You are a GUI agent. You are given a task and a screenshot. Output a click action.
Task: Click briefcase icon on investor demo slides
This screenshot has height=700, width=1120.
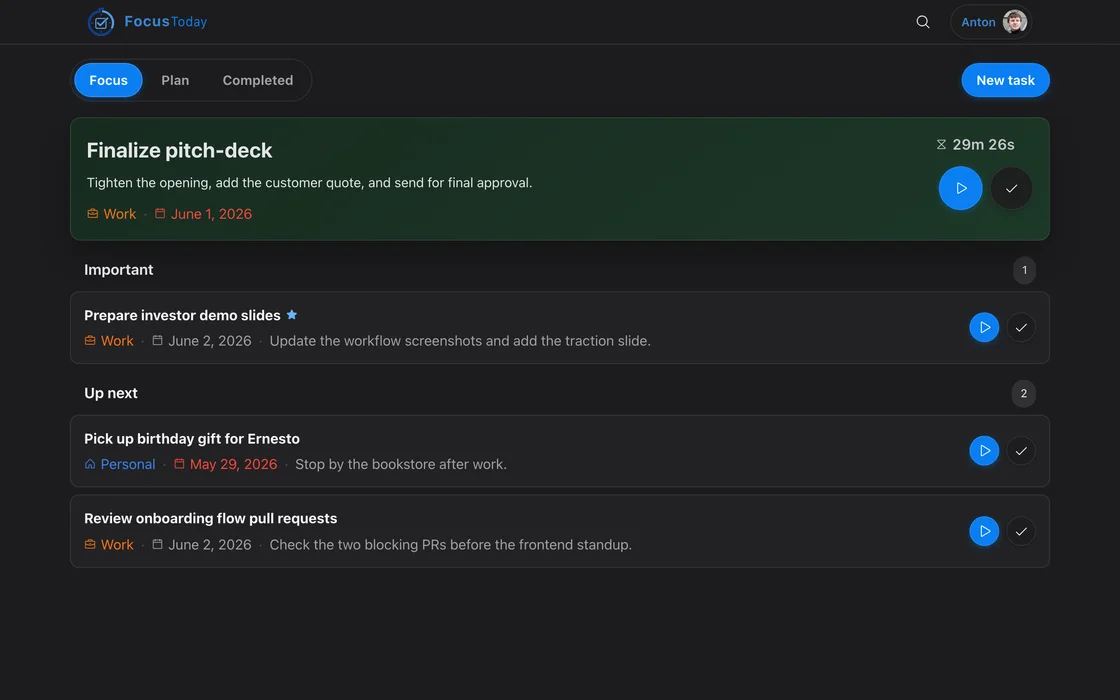click(90, 340)
